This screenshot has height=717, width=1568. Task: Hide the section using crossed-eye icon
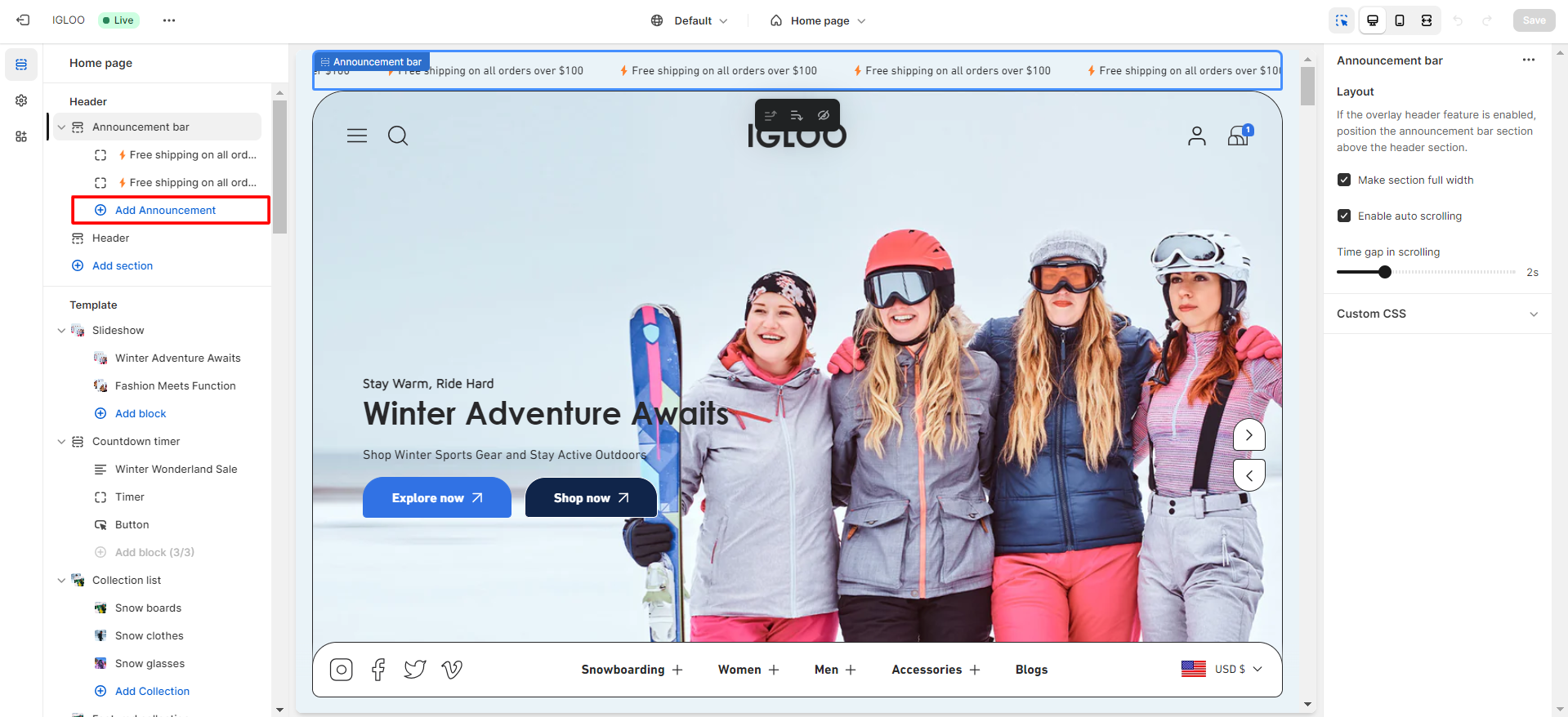pyautogui.click(x=824, y=115)
